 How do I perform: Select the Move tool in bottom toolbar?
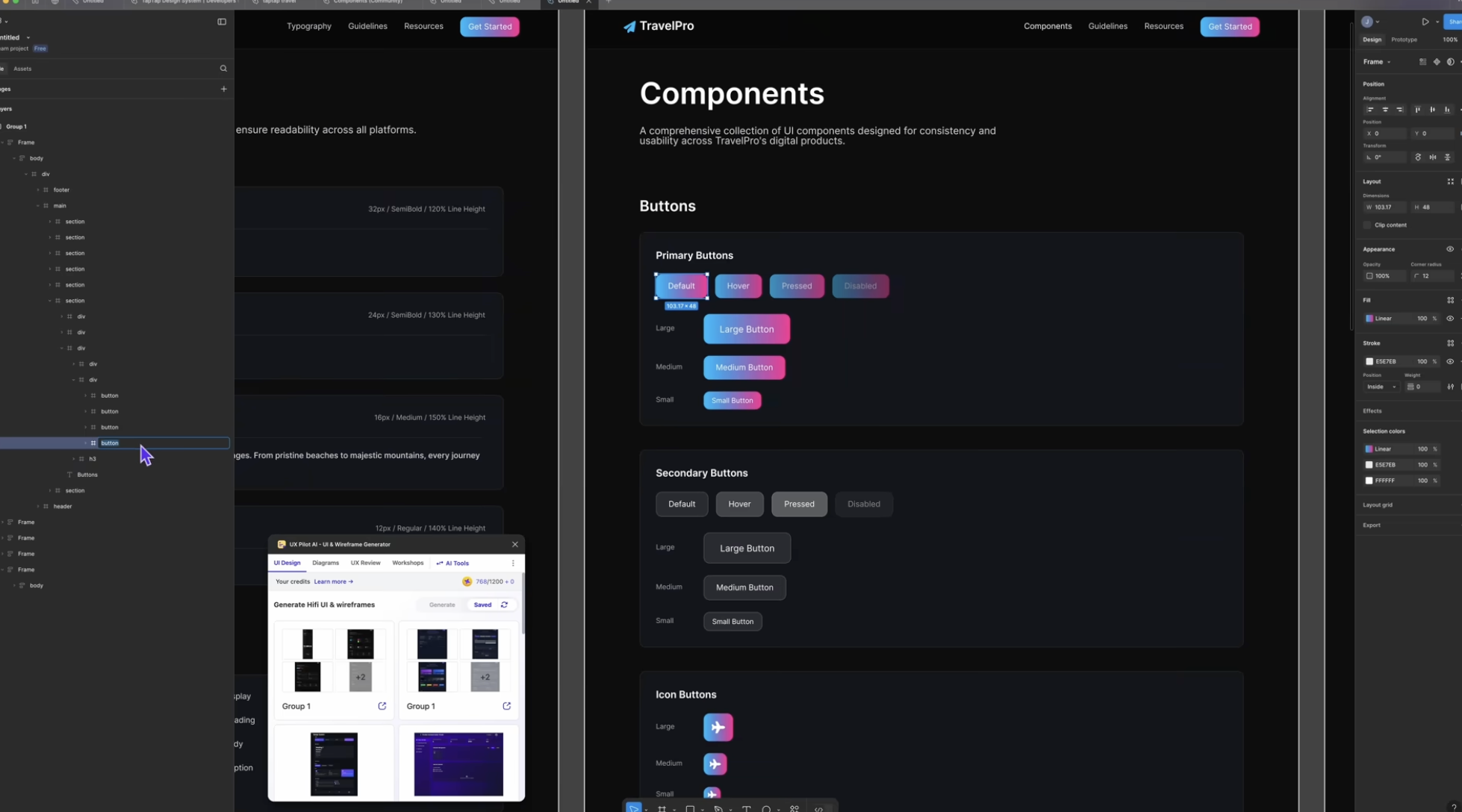[x=633, y=808]
